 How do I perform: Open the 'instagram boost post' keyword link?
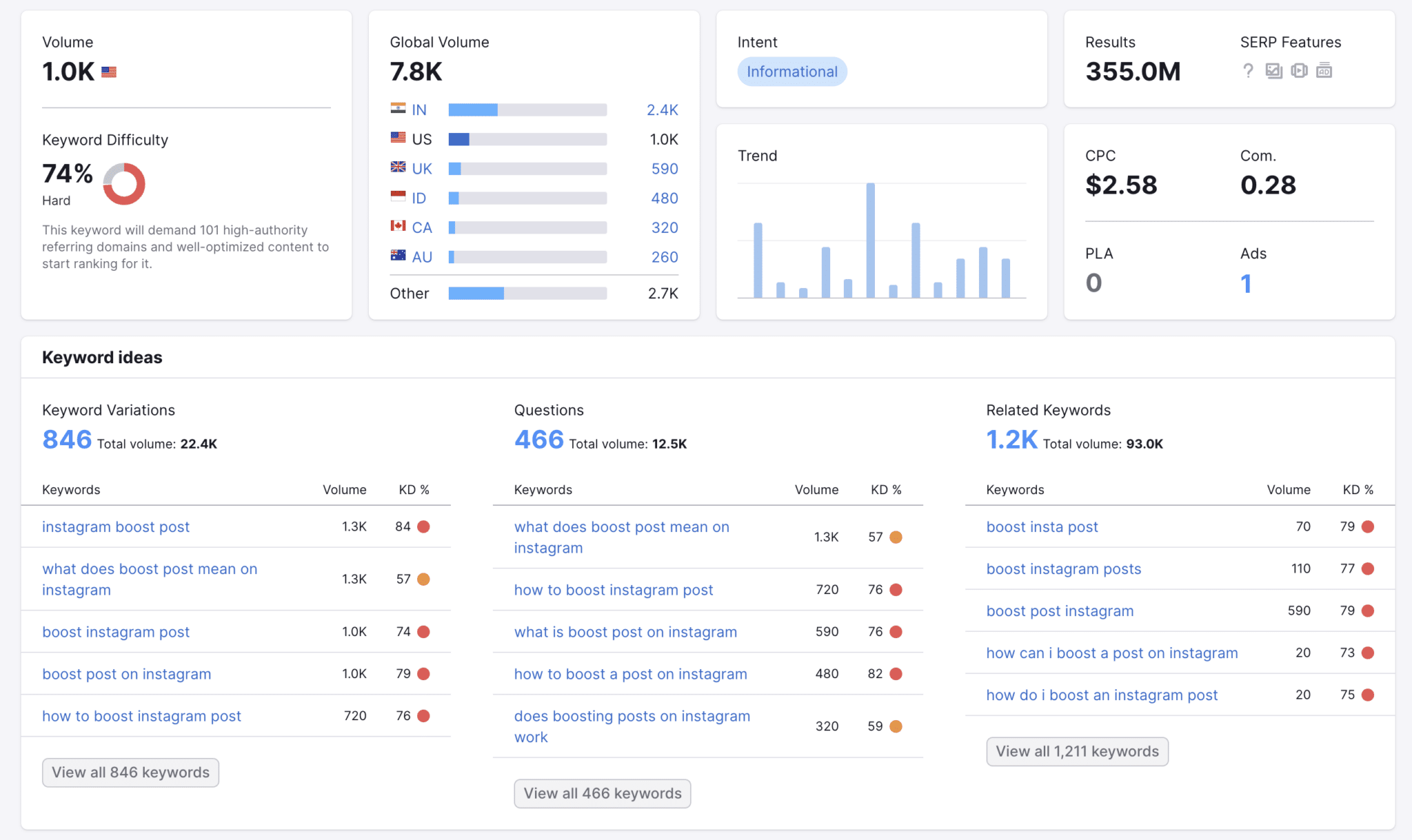[x=115, y=526]
